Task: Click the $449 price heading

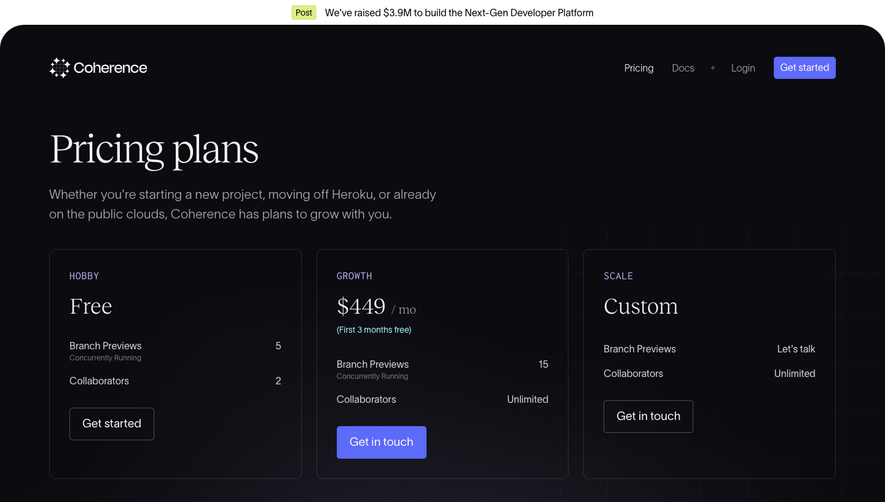Action: 361,307
